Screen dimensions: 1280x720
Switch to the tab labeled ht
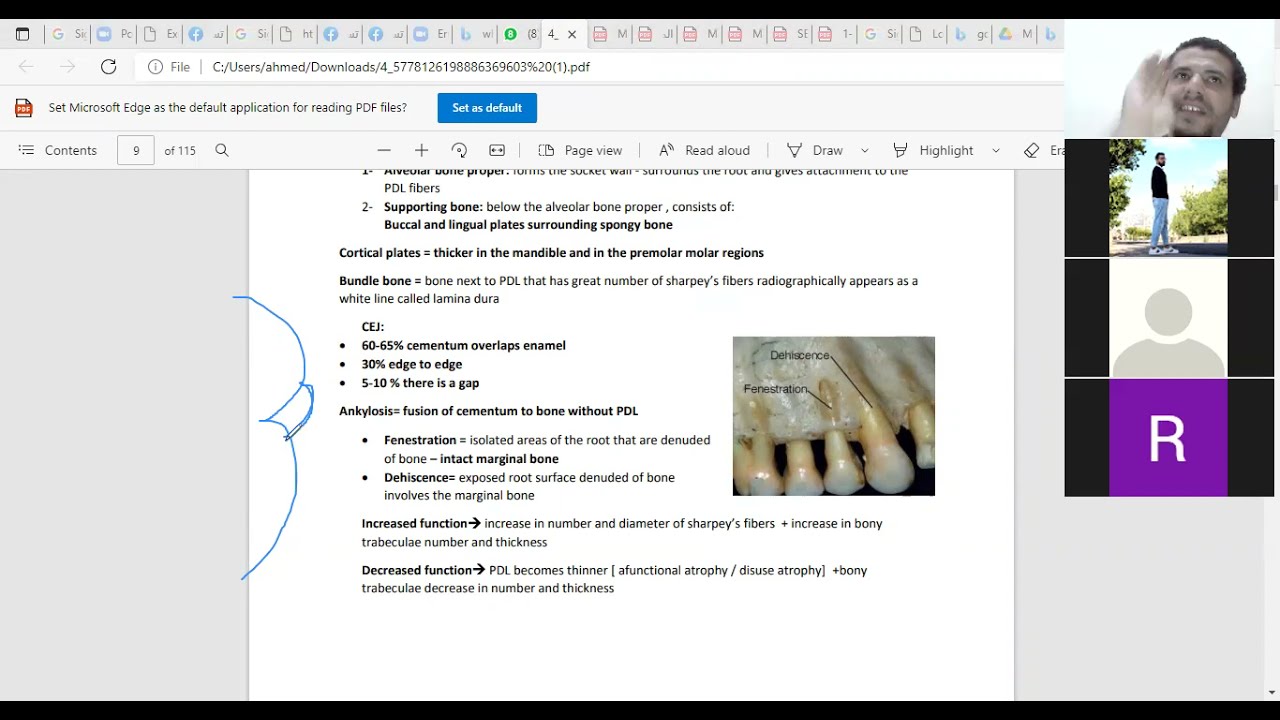pos(297,34)
